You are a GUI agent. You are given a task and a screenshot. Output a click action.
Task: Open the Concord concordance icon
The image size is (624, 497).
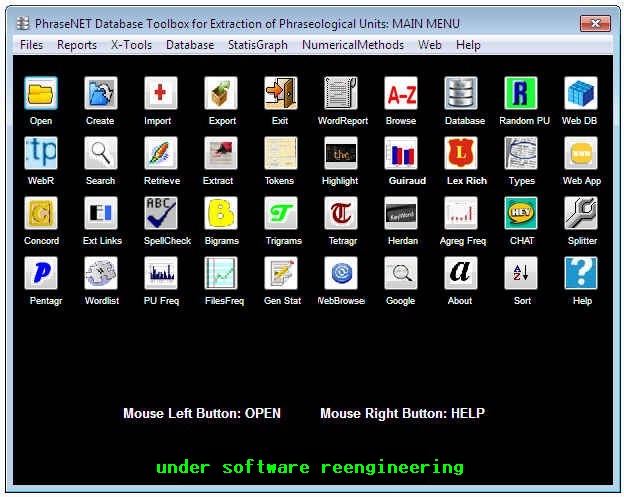tap(41, 214)
